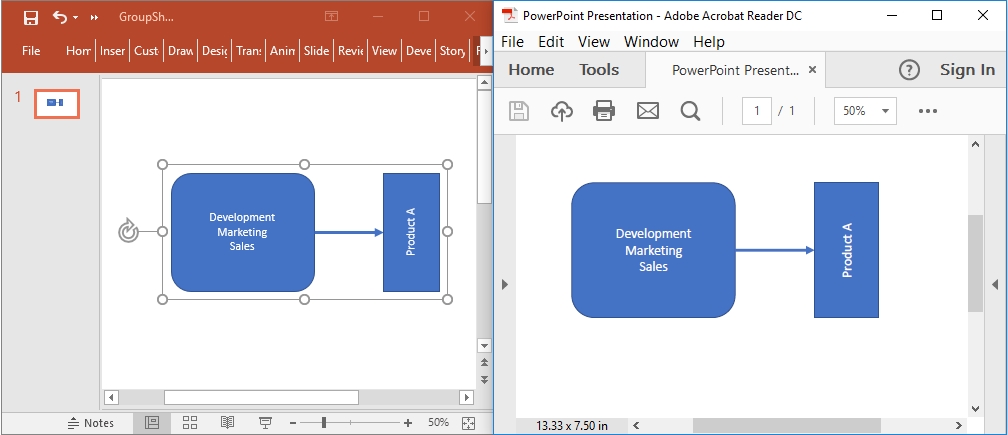This screenshot has width=1008, height=435.
Task: Click the Undo arrow in PowerPoint
Action: [59, 17]
